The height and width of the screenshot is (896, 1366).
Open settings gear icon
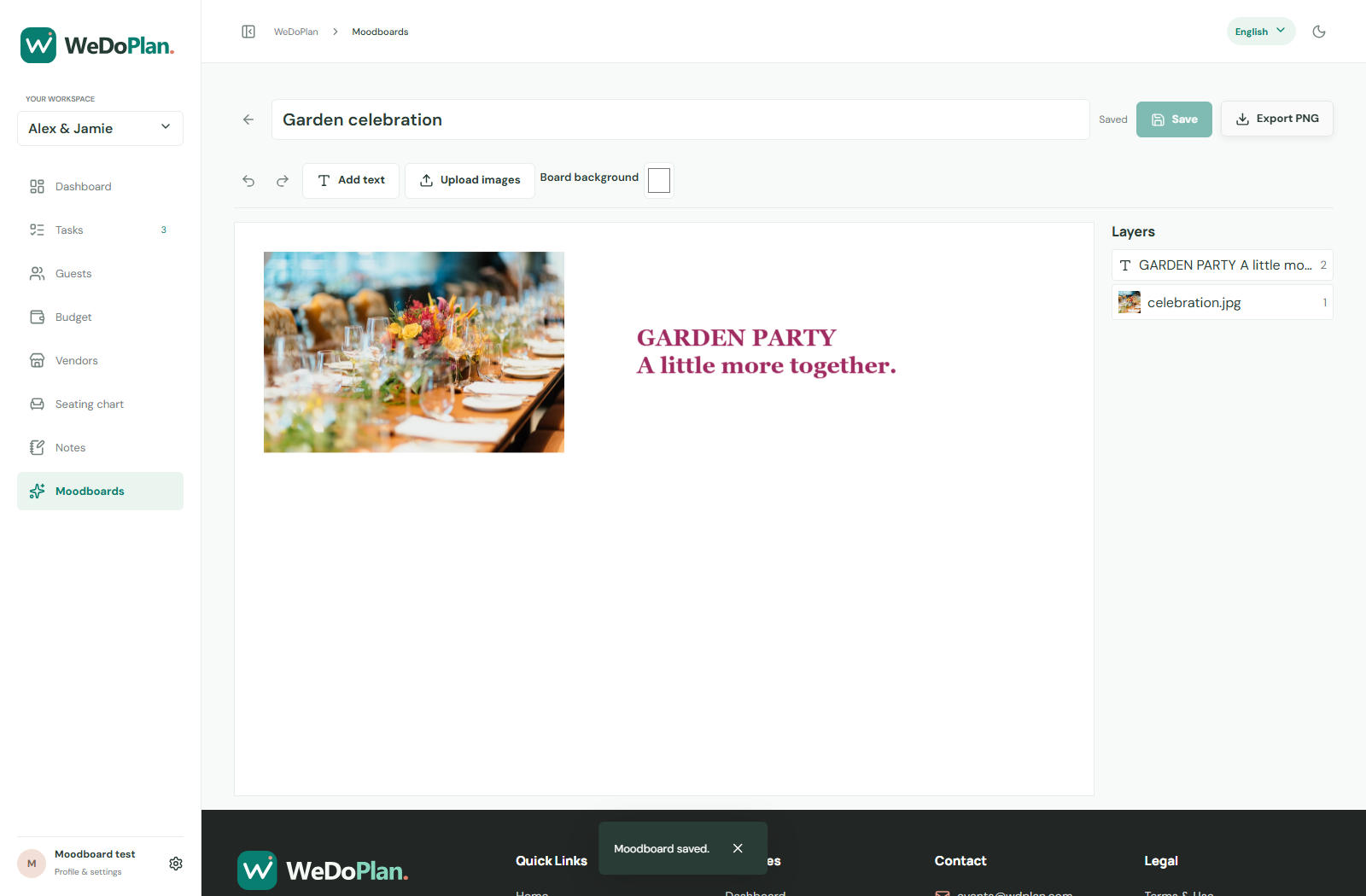[176, 864]
